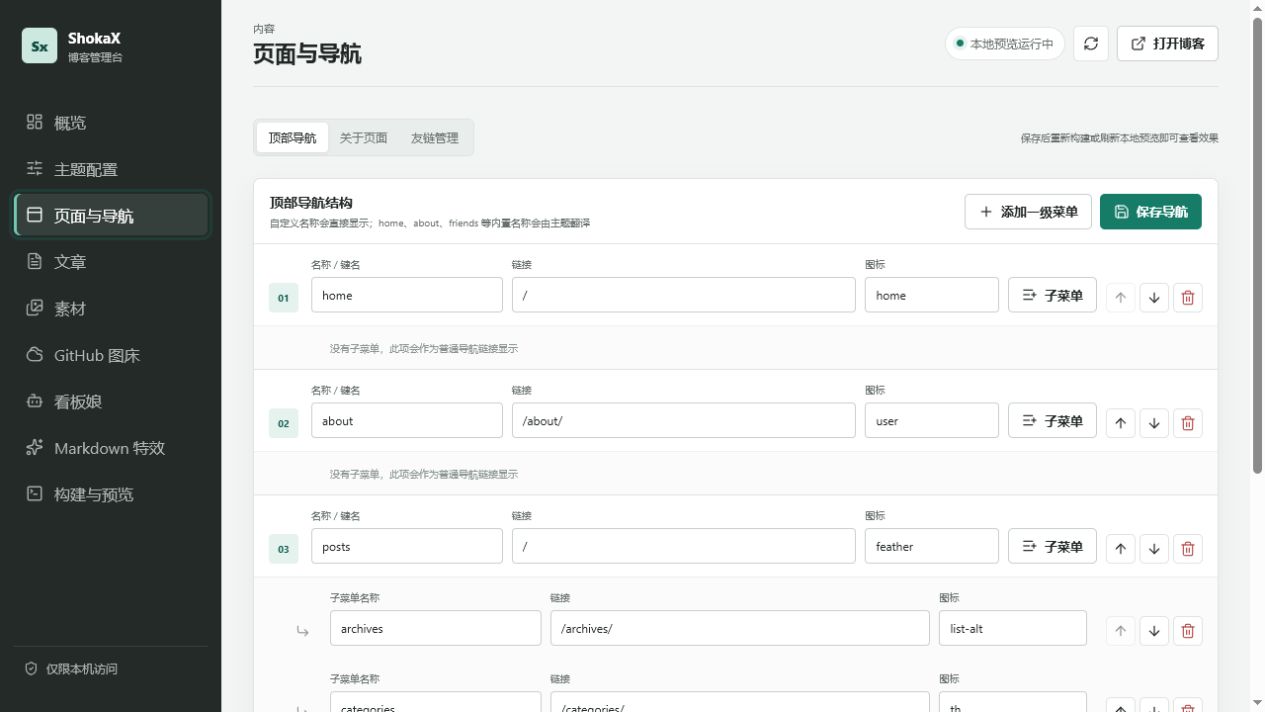Focus the /about/ link field

pos(684,421)
